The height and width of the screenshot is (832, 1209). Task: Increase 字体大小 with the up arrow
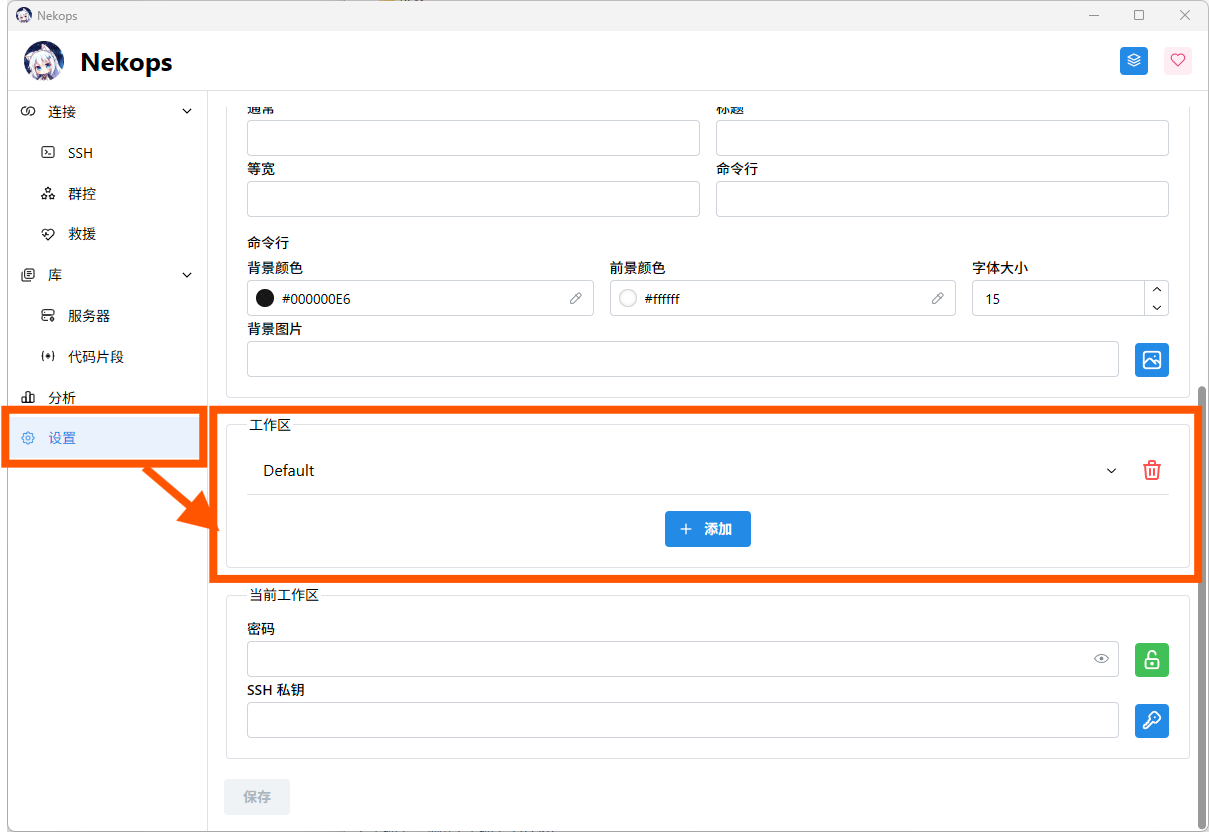pos(1156,289)
